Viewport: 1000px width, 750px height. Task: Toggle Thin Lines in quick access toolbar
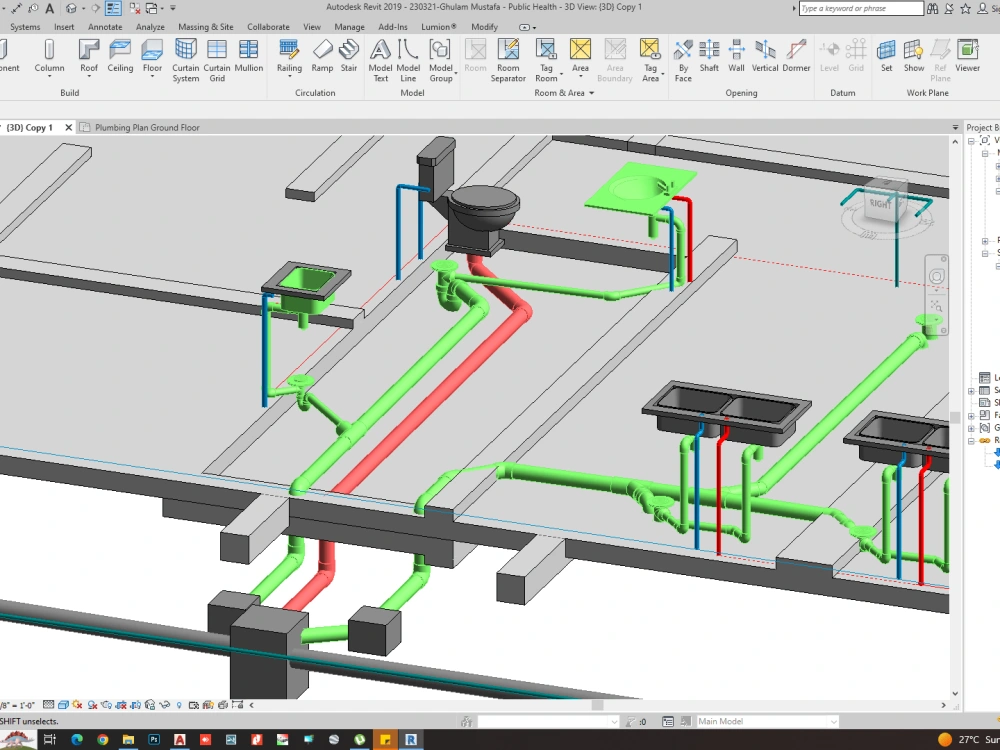coord(113,8)
